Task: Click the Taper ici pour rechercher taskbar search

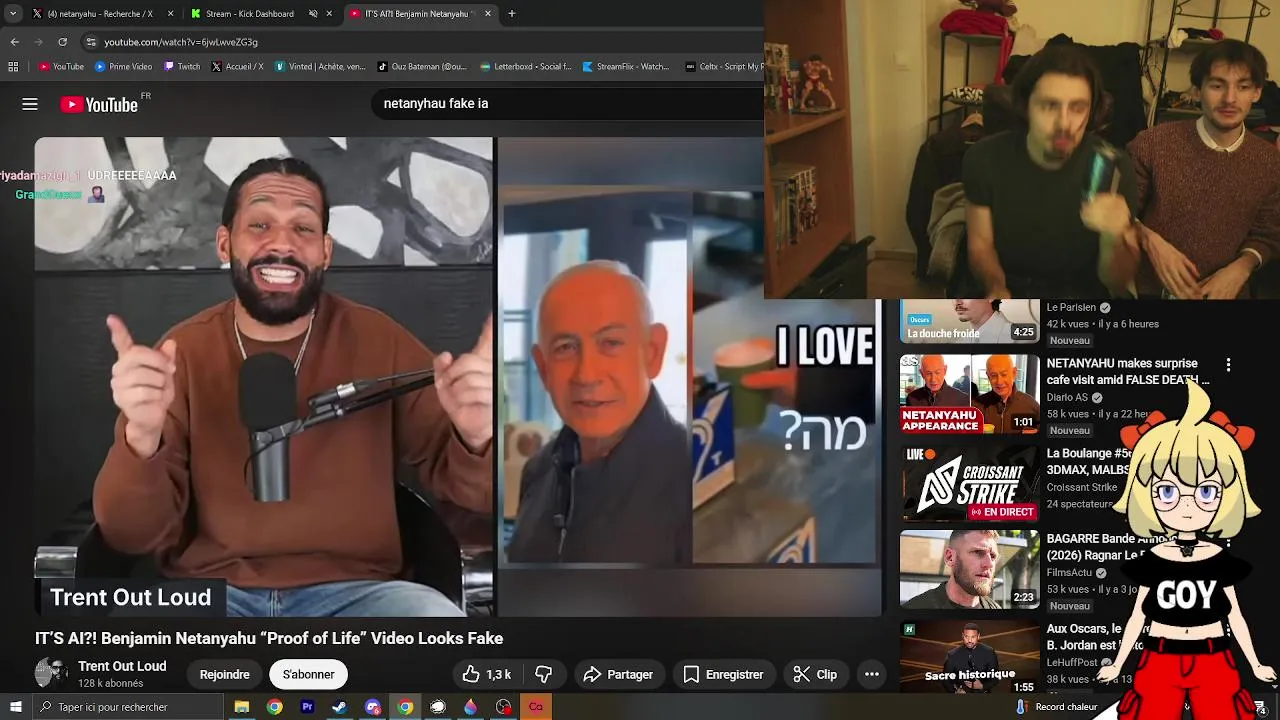Action: pos(128,707)
